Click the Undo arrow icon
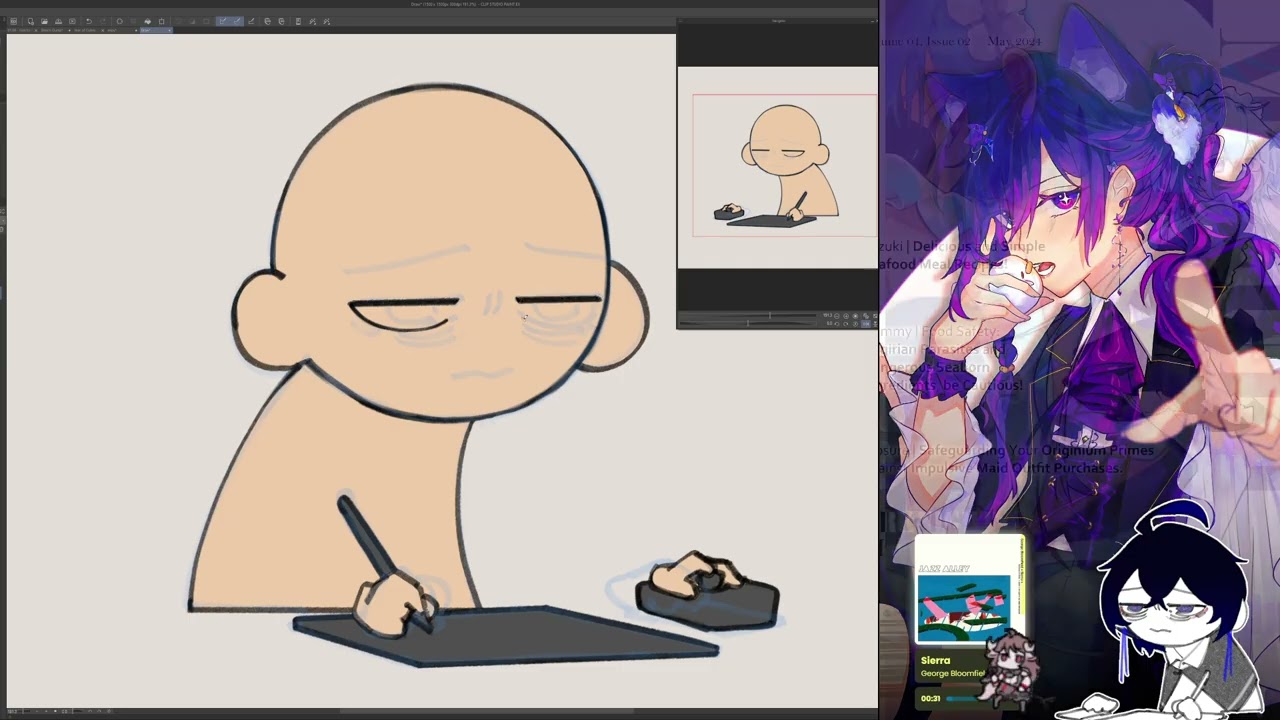 tap(89, 21)
